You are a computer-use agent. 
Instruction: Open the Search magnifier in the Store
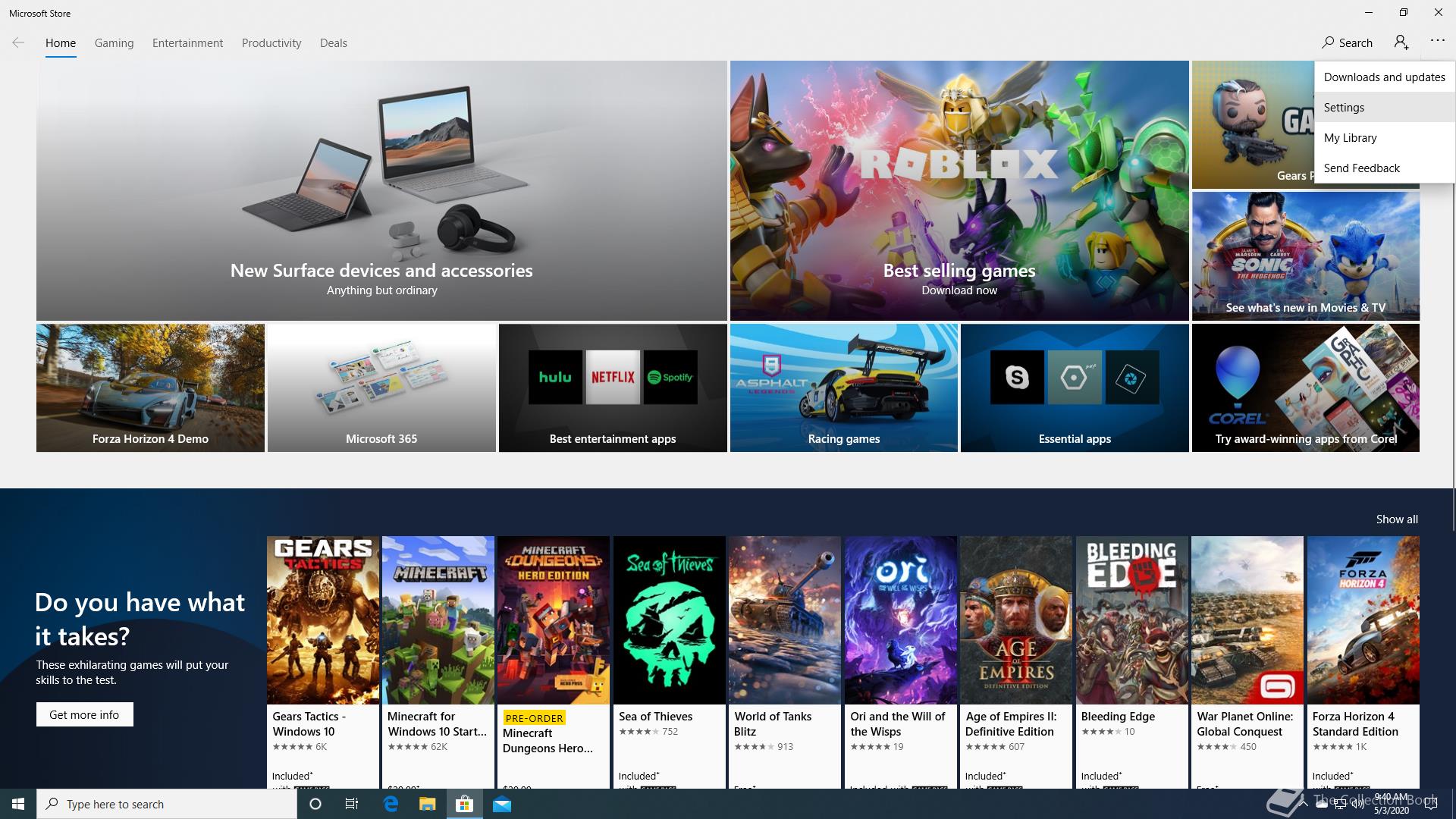(1347, 42)
